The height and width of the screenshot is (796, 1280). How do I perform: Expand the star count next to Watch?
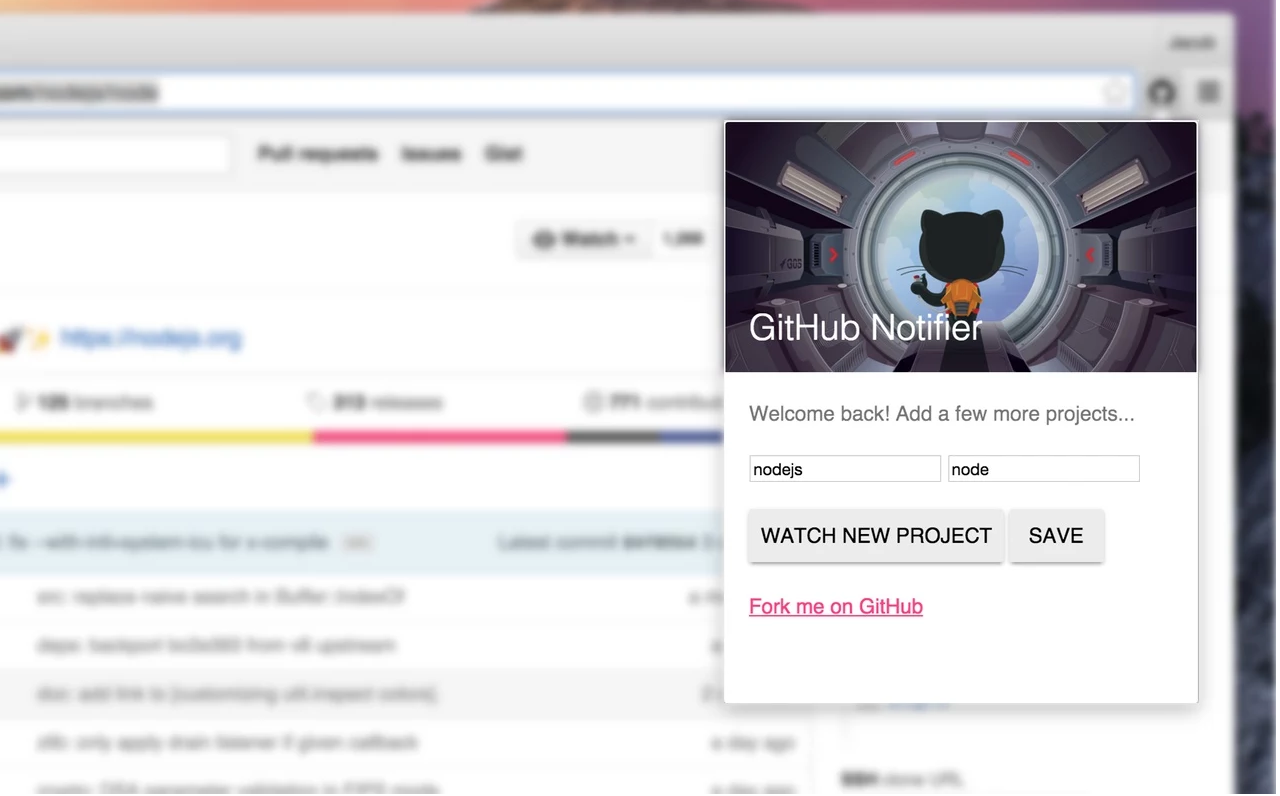(x=684, y=239)
